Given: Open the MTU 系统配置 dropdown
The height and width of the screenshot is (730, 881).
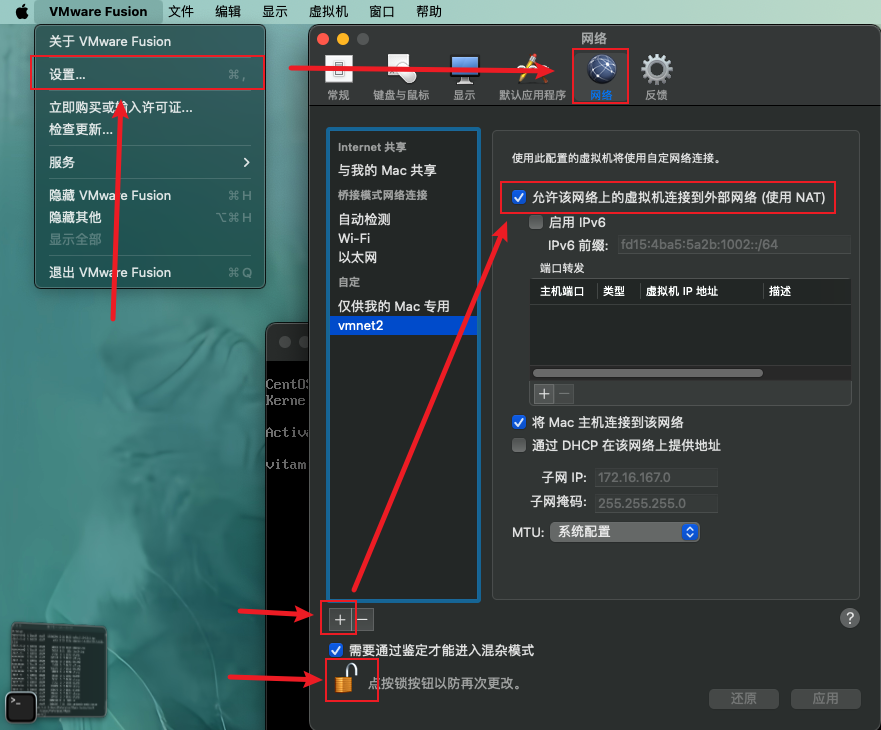Looking at the screenshot, I should click(624, 532).
